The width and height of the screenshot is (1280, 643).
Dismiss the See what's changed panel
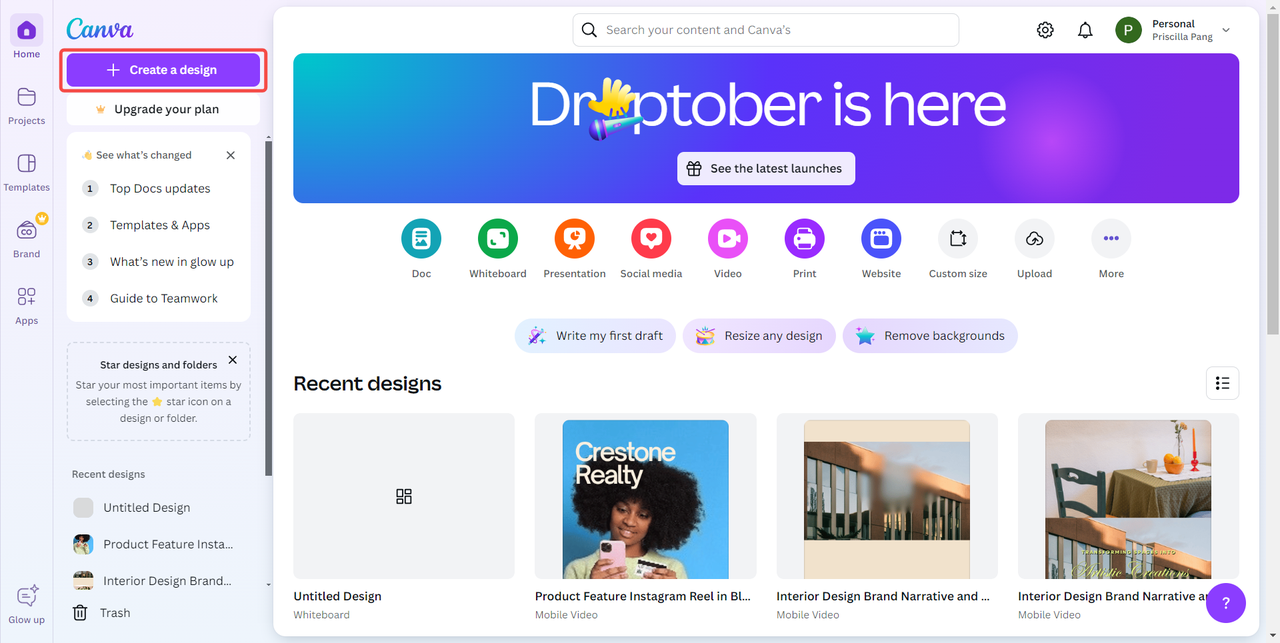pos(231,155)
